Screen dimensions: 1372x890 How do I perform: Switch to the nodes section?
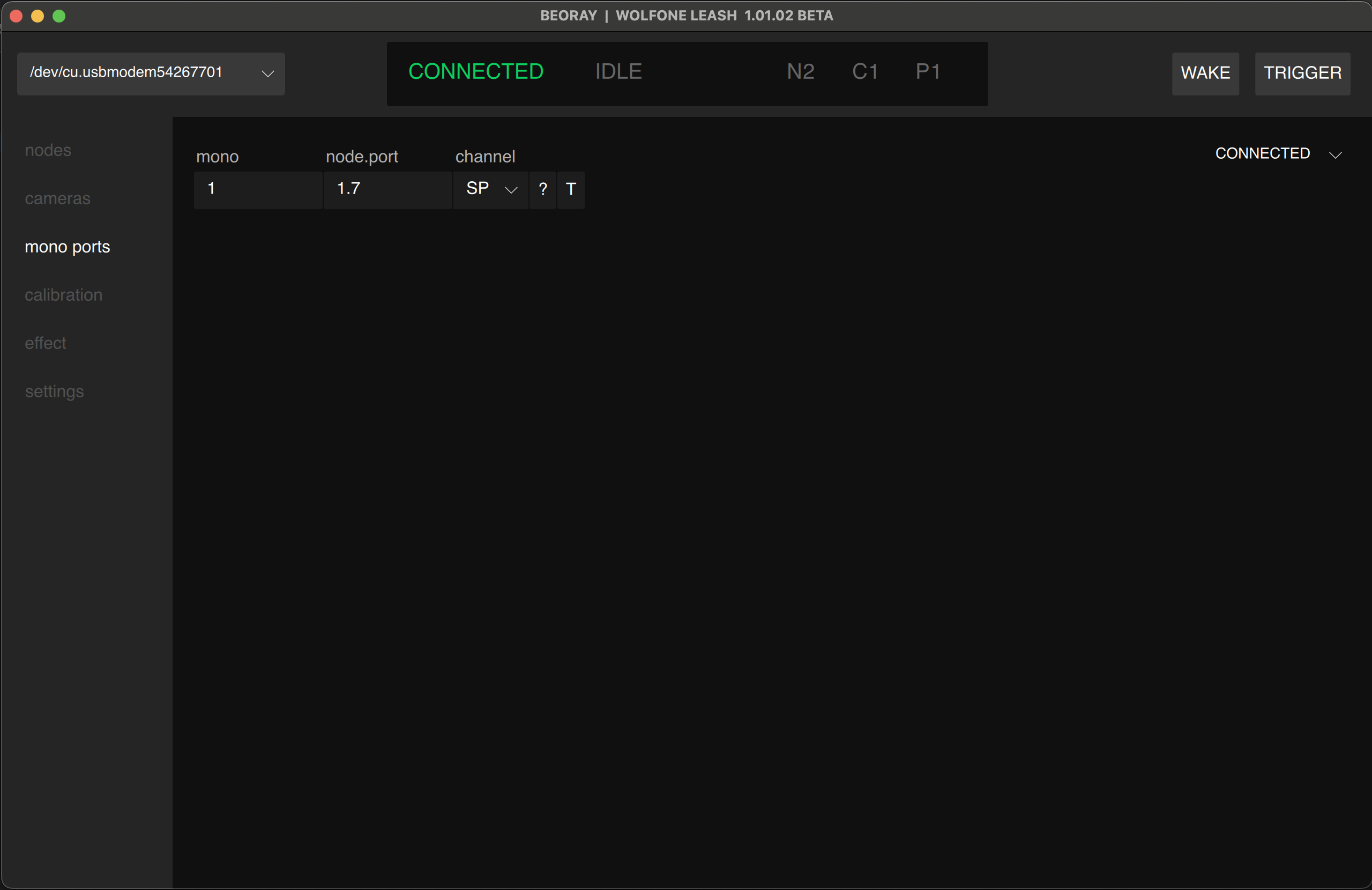(48, 150)
